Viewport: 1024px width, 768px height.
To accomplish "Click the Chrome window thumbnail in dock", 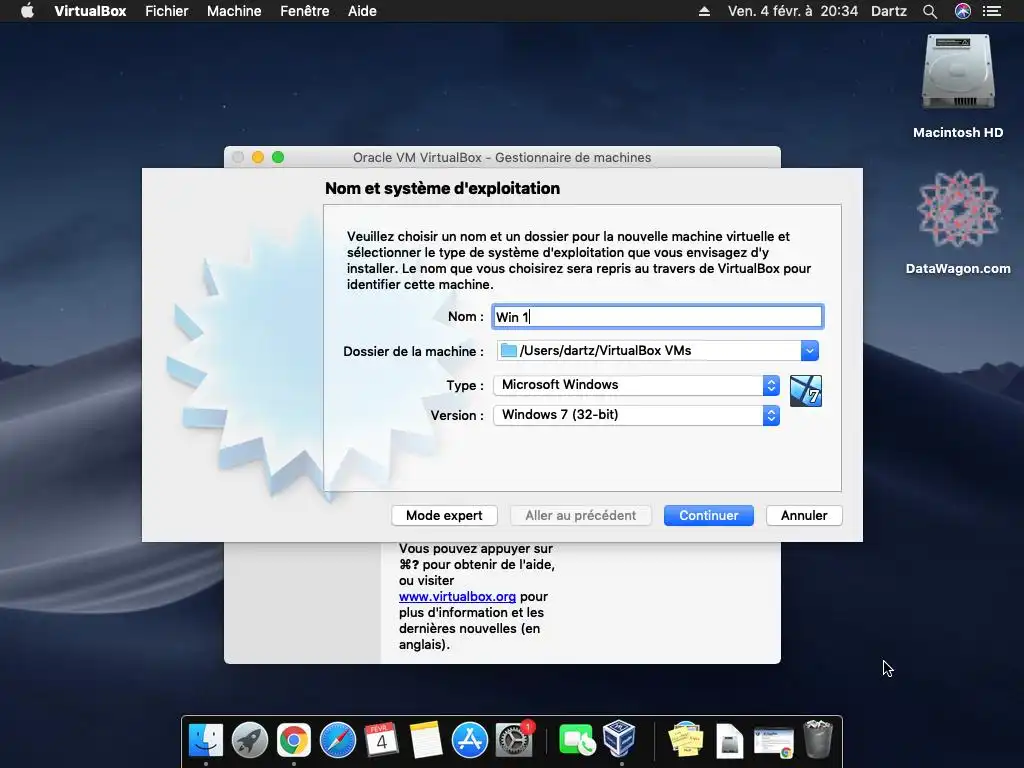I will click(774, 743).
